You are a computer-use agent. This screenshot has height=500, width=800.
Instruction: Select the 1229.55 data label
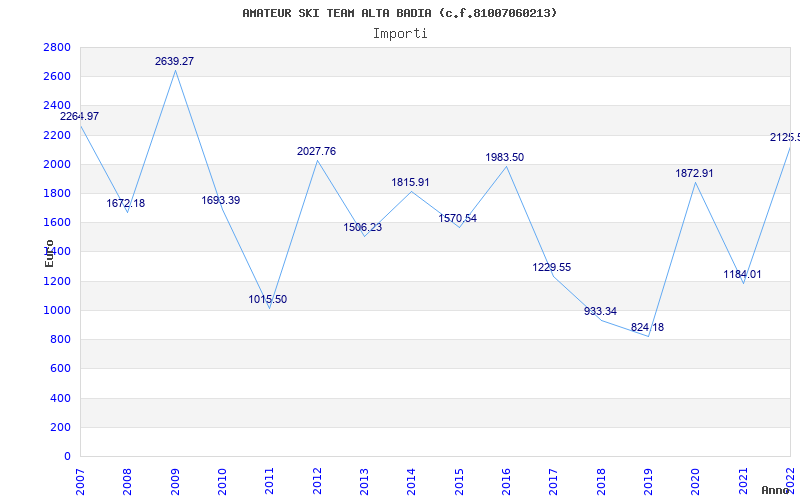click(552, 267)
